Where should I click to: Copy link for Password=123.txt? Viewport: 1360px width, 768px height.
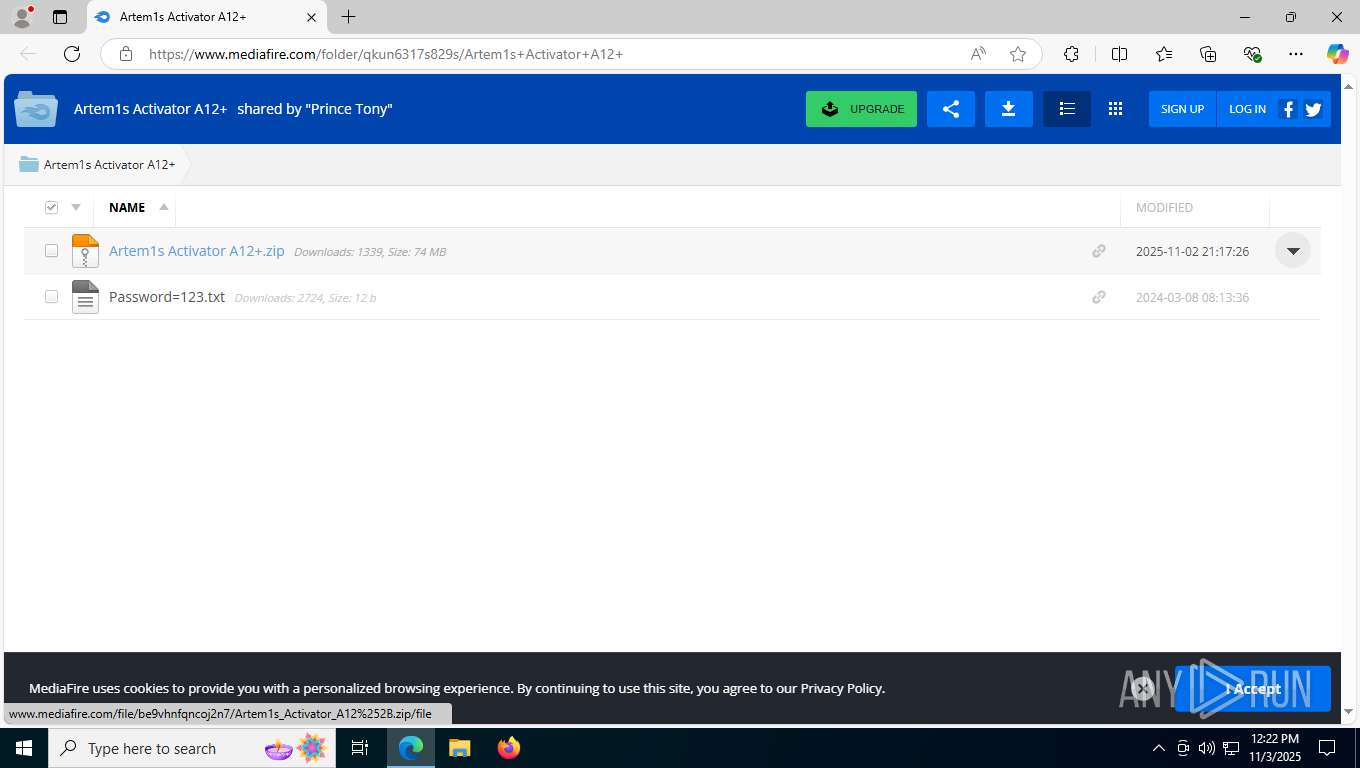1099,297
